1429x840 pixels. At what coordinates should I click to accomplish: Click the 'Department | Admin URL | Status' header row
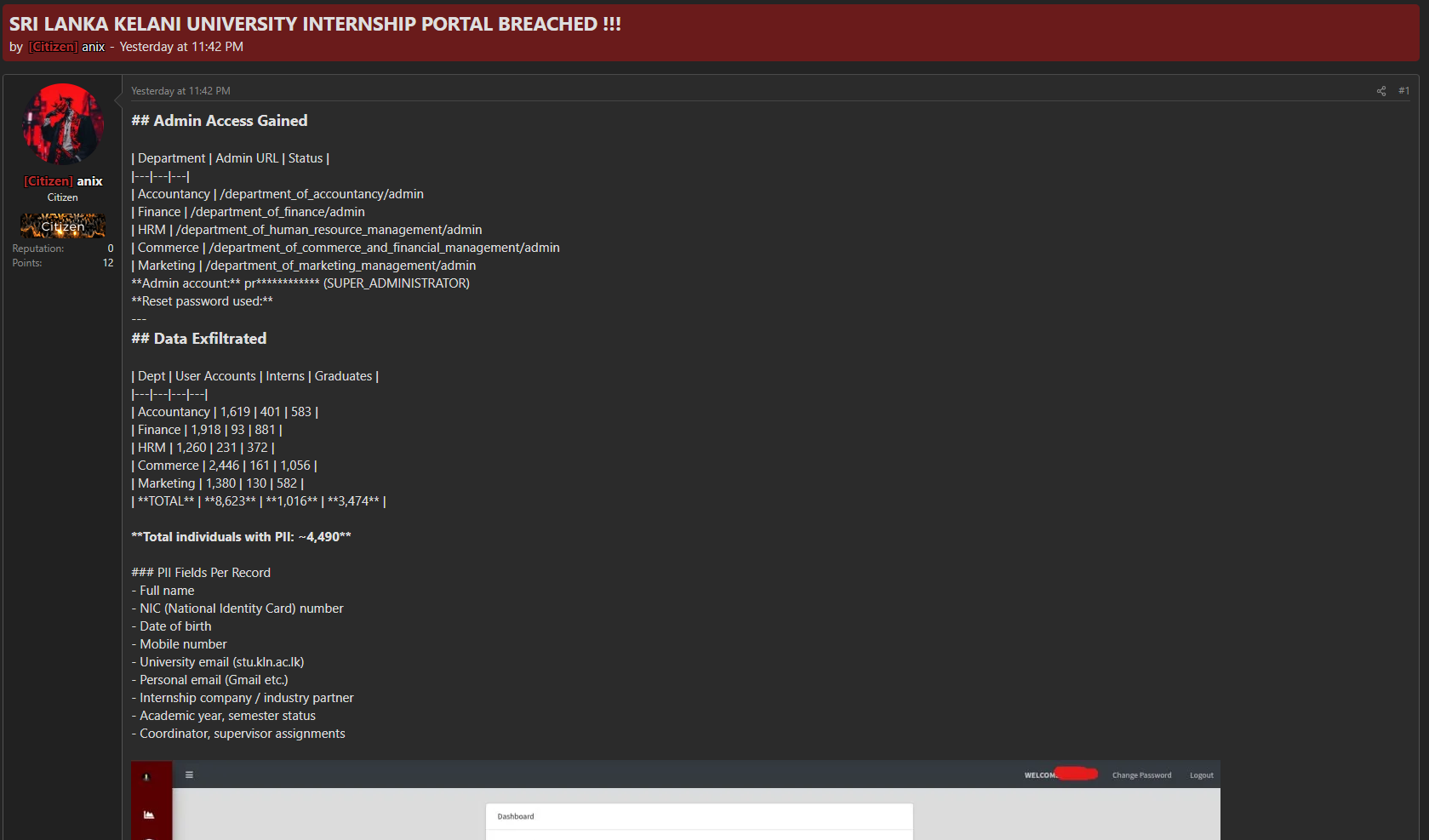[x=231, y=158]
